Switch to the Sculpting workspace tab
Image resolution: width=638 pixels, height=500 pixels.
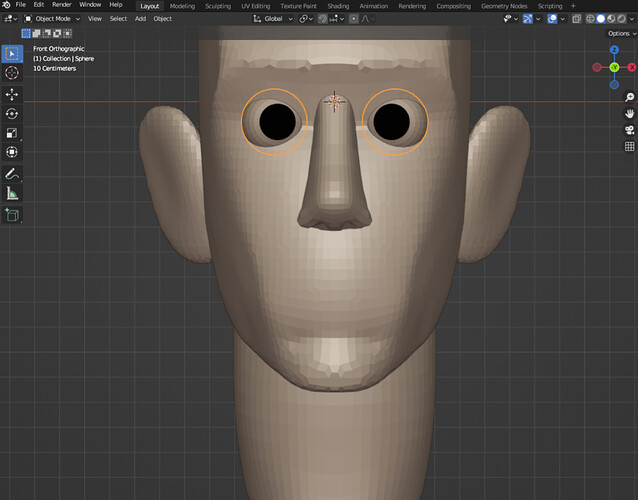coord(218,6)
